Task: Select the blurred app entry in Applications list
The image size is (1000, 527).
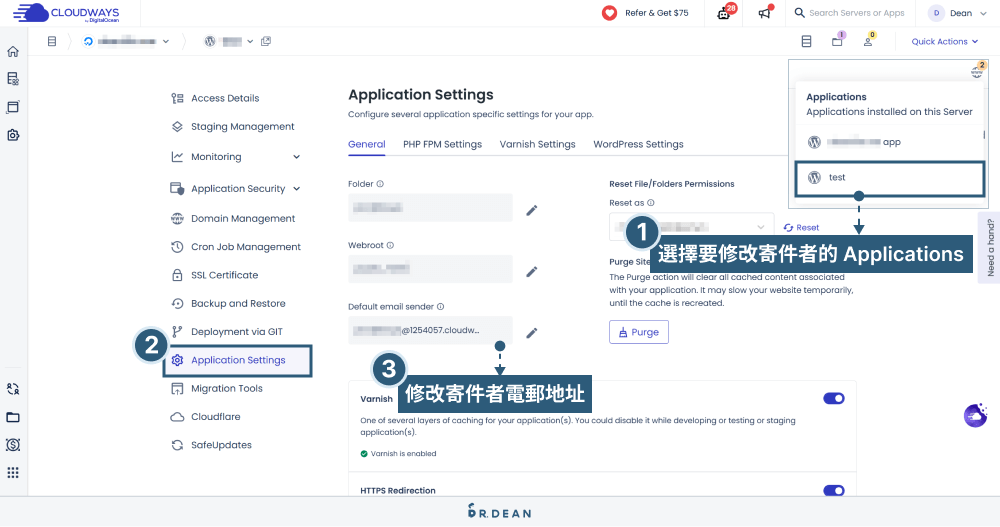Action: [890, 142]
